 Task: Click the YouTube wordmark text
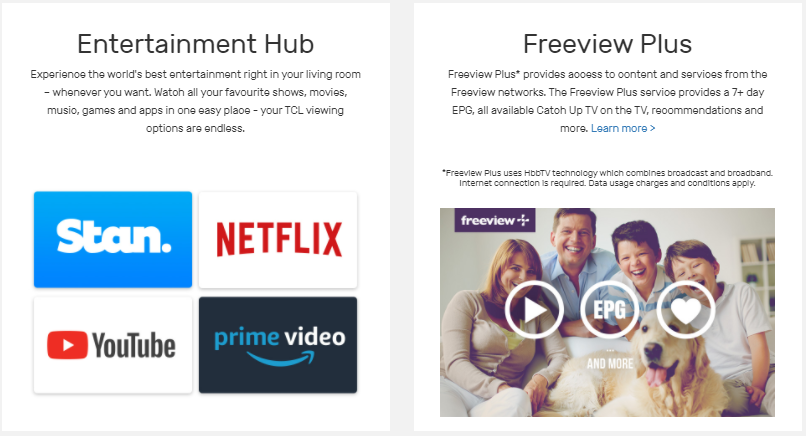(x=134, y=345)
